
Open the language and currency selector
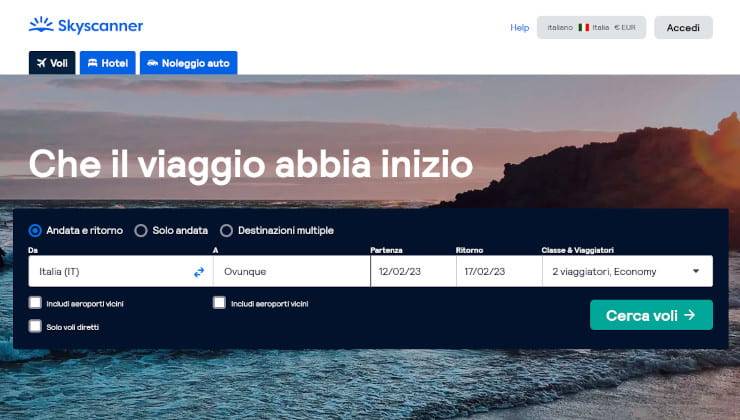[x=591, y=27]
